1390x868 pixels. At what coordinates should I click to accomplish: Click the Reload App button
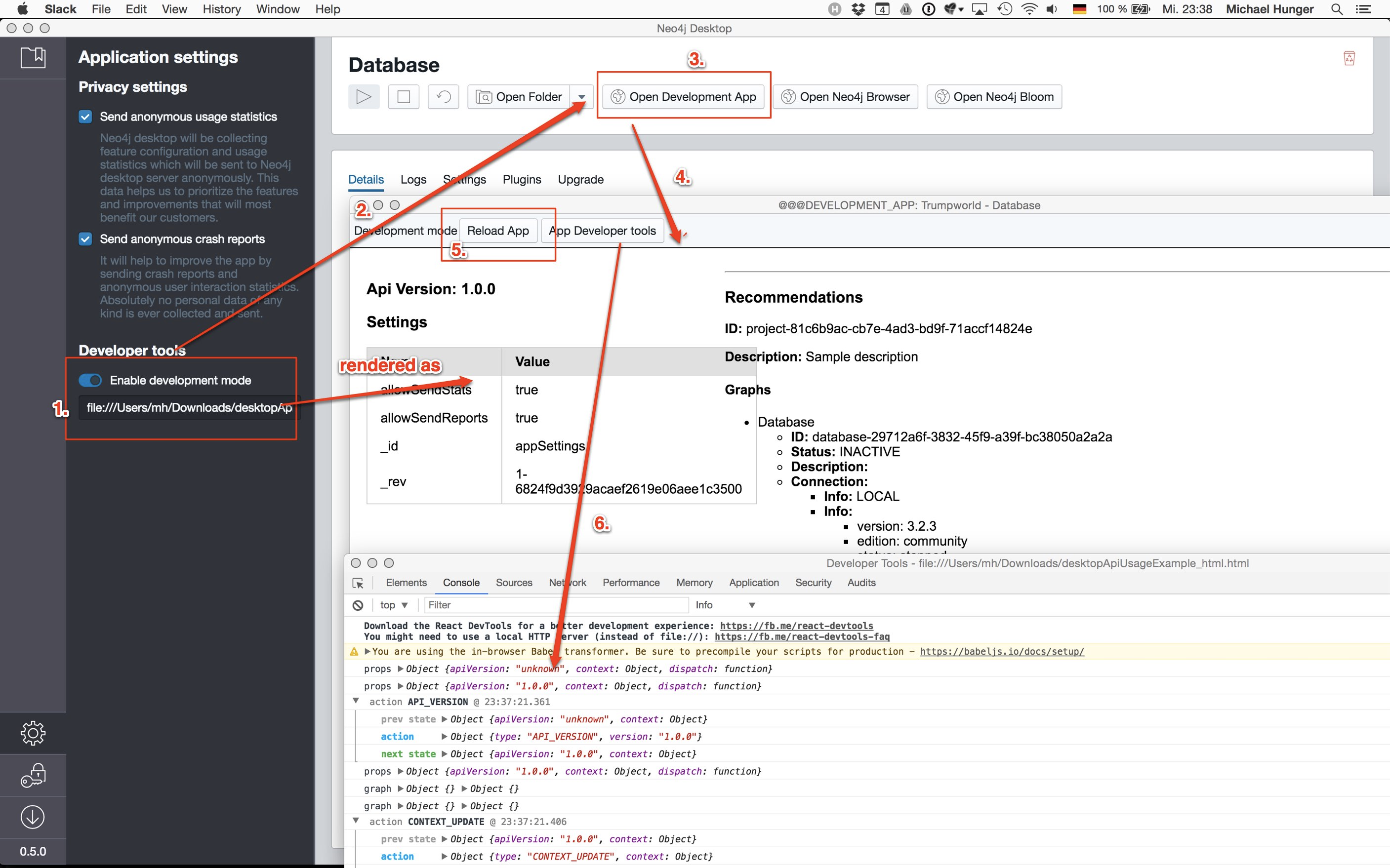click(x=498, y=231)
